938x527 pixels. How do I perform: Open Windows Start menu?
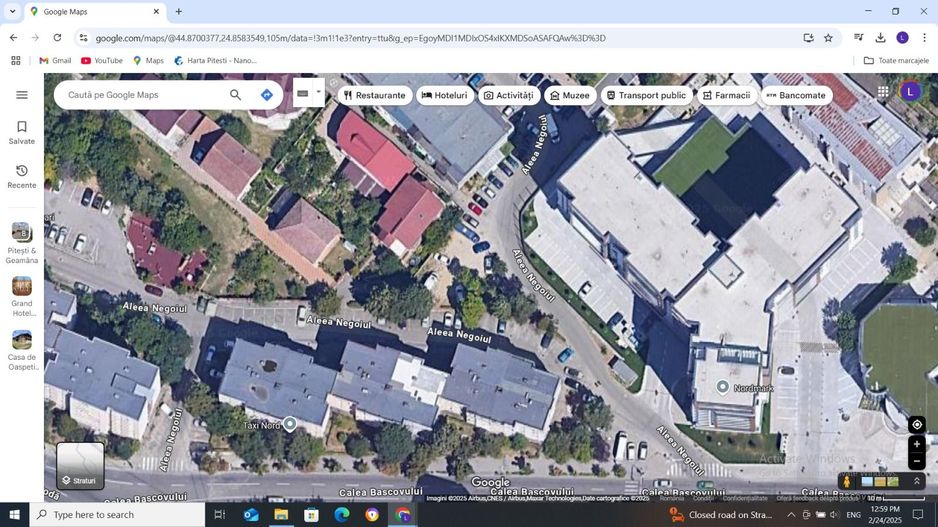(14, 514)
